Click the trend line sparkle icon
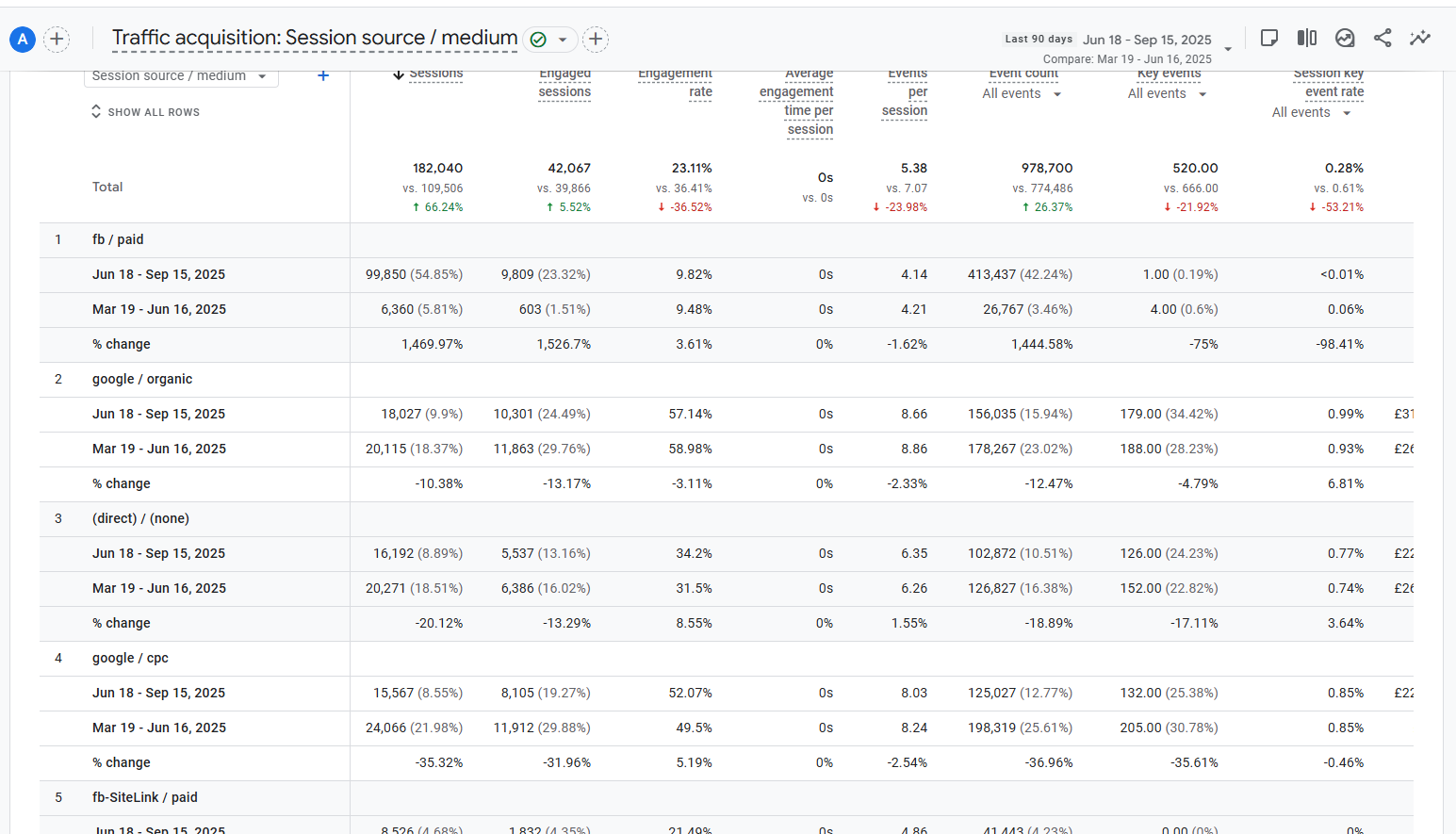 (x=1420, y=38)
